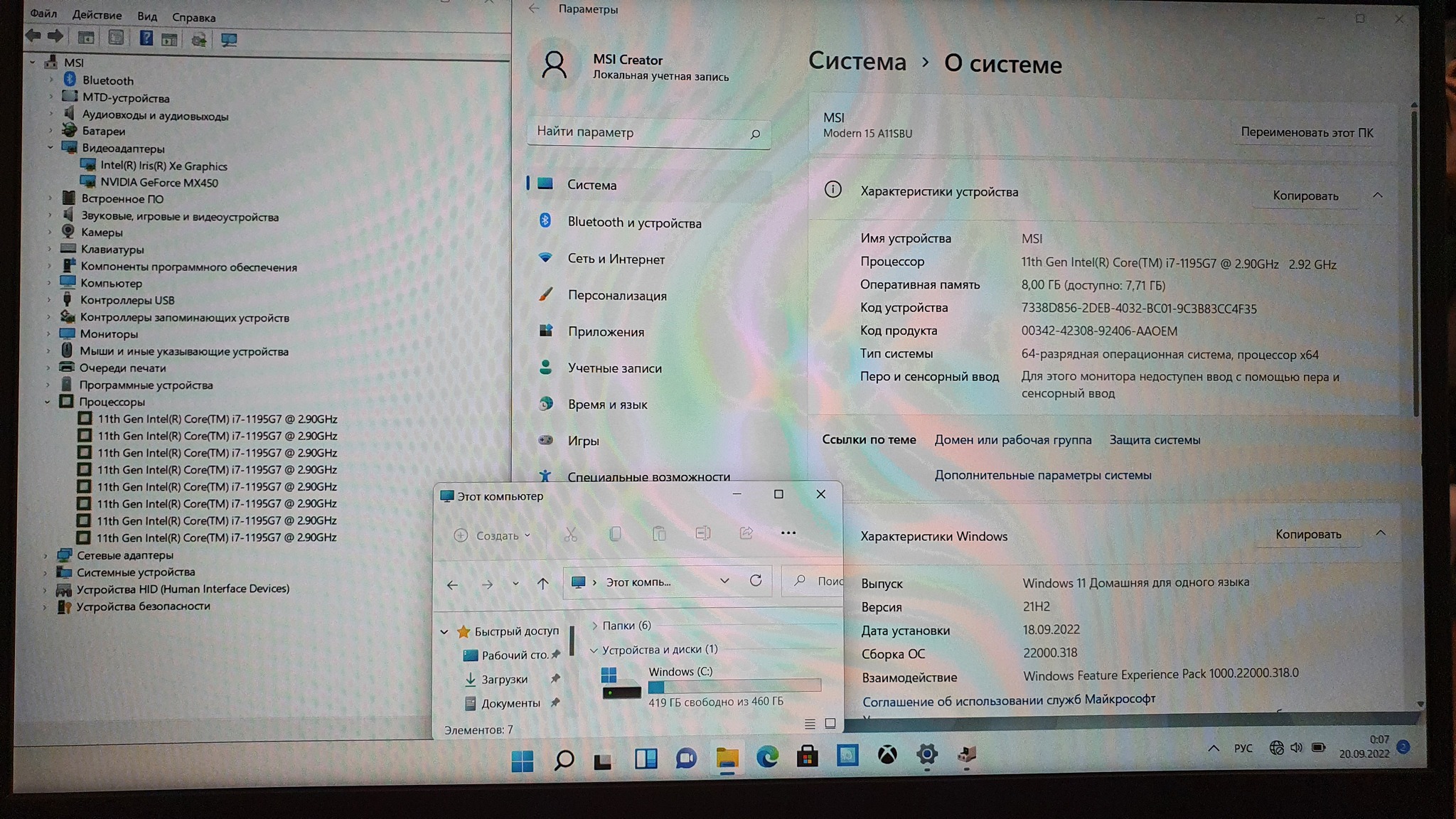Expand the Папки (6) group
This screenshot has height=819, width=1456.
point(594,626)
